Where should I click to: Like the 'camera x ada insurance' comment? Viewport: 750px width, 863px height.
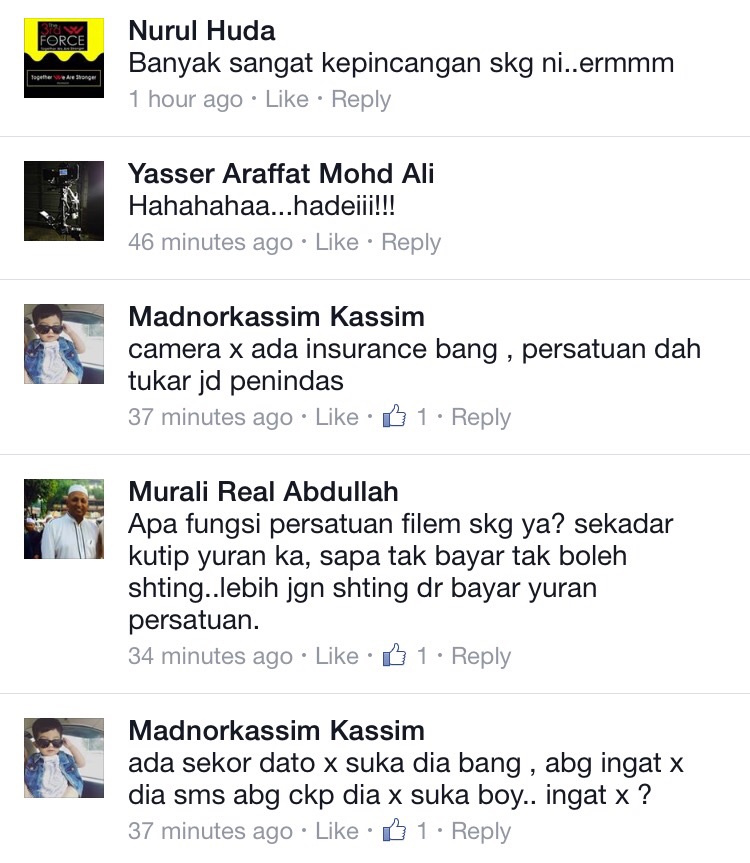[x=337, y=417]
